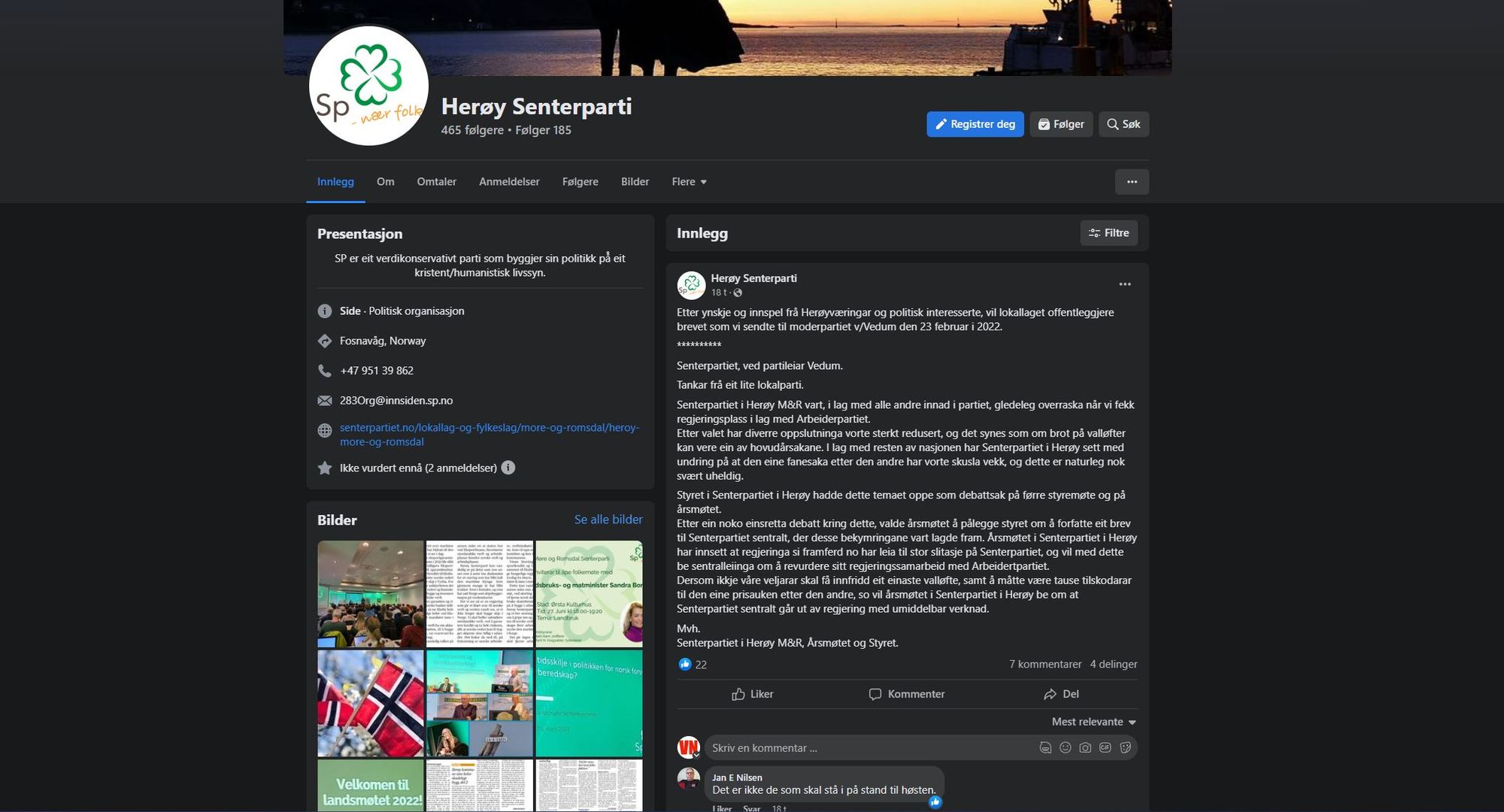1504x812 pixels.
Task: Click the Registrer deg button
Action: [975, 124]
